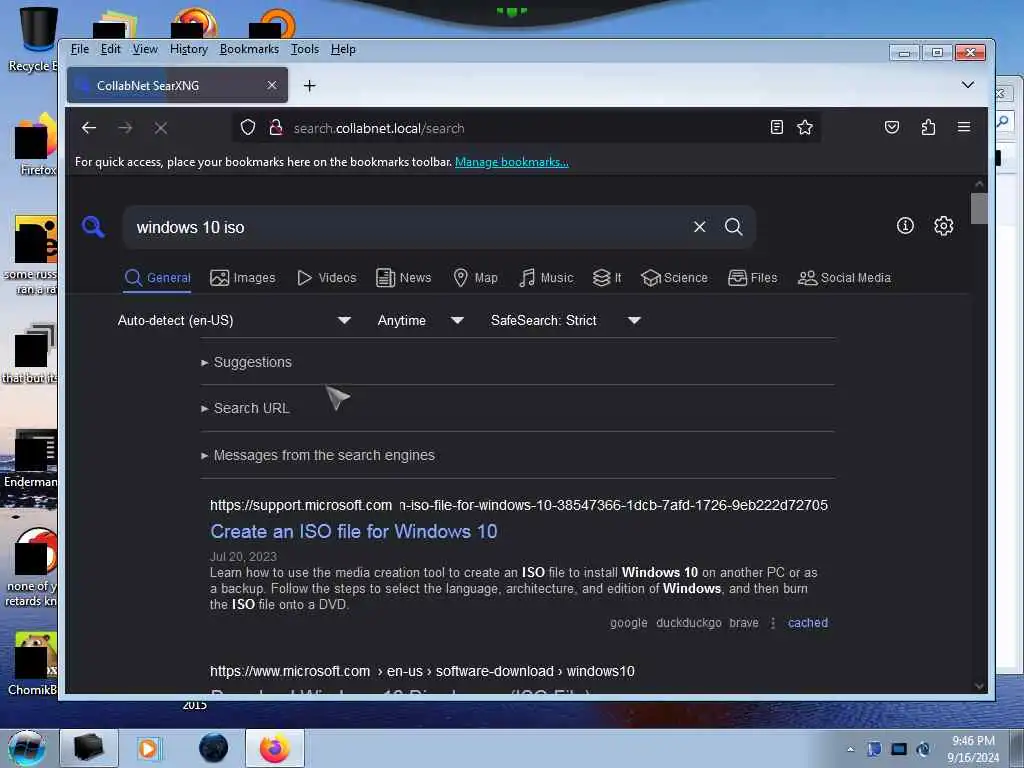Viewport: 1024px width, 768px height.
Task: Click the address bar URL field
Action: coord(526,128)
